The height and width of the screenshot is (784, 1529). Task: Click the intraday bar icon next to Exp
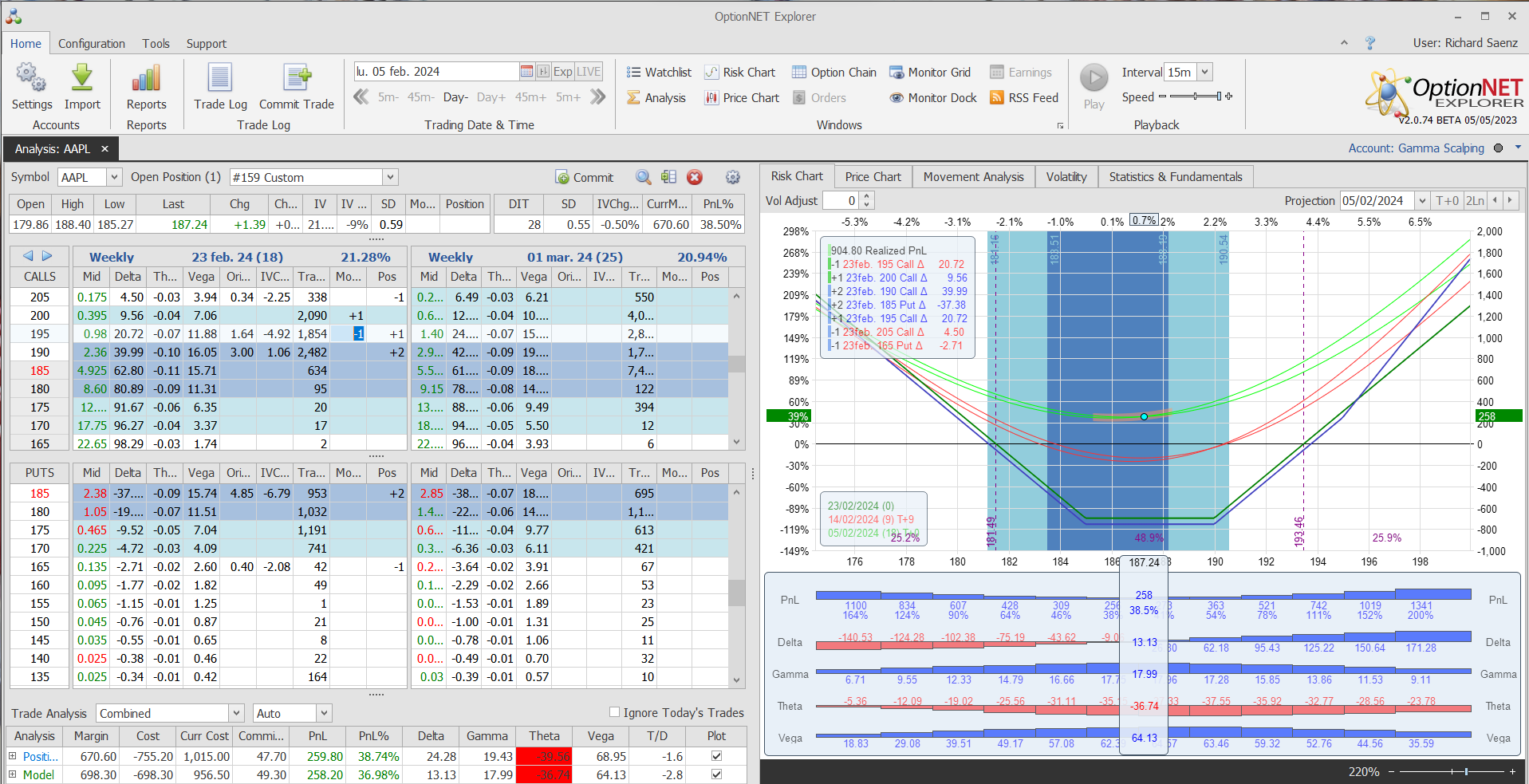(543, 71)
